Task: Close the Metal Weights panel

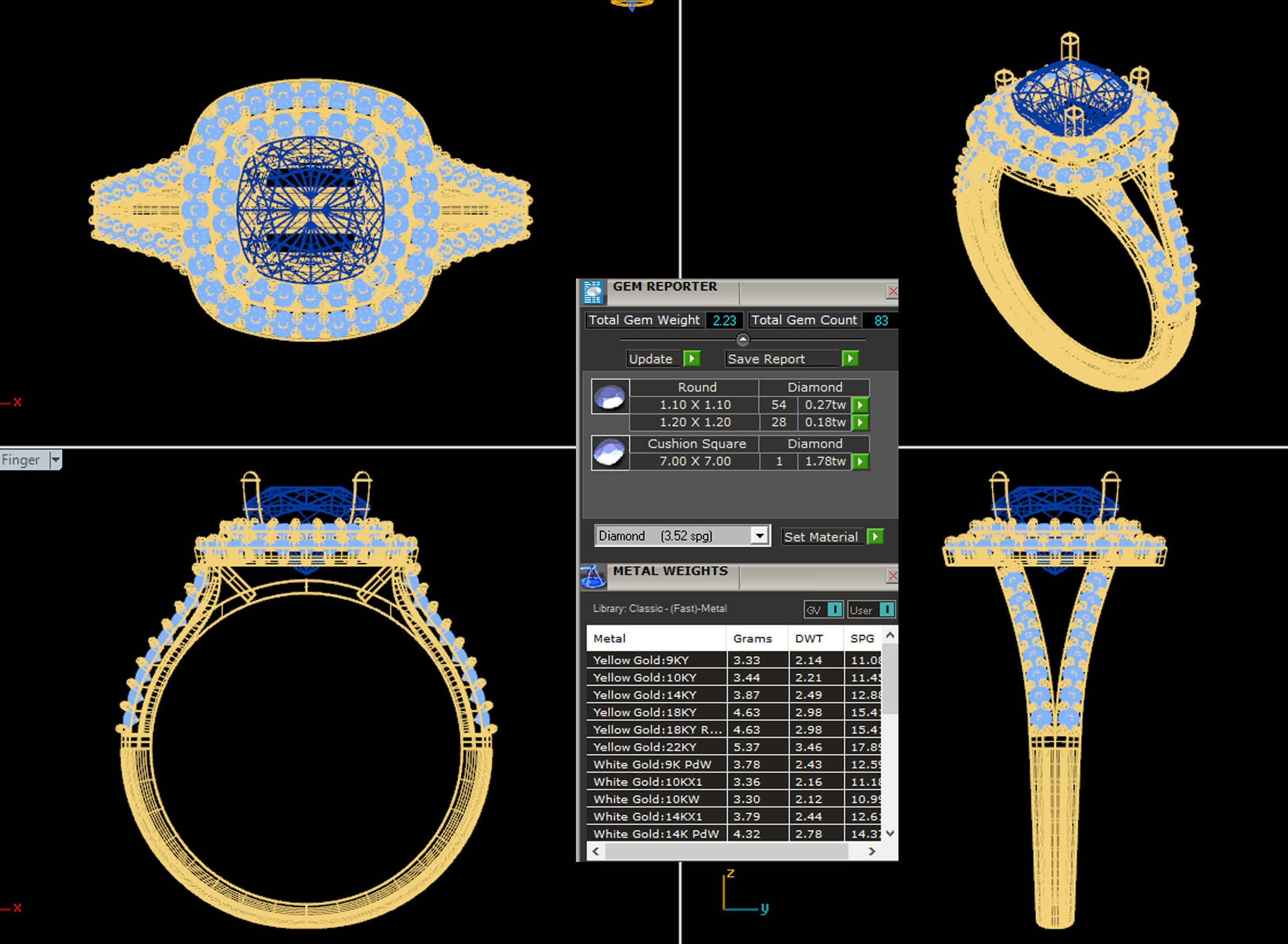Action: coord(893,576)
